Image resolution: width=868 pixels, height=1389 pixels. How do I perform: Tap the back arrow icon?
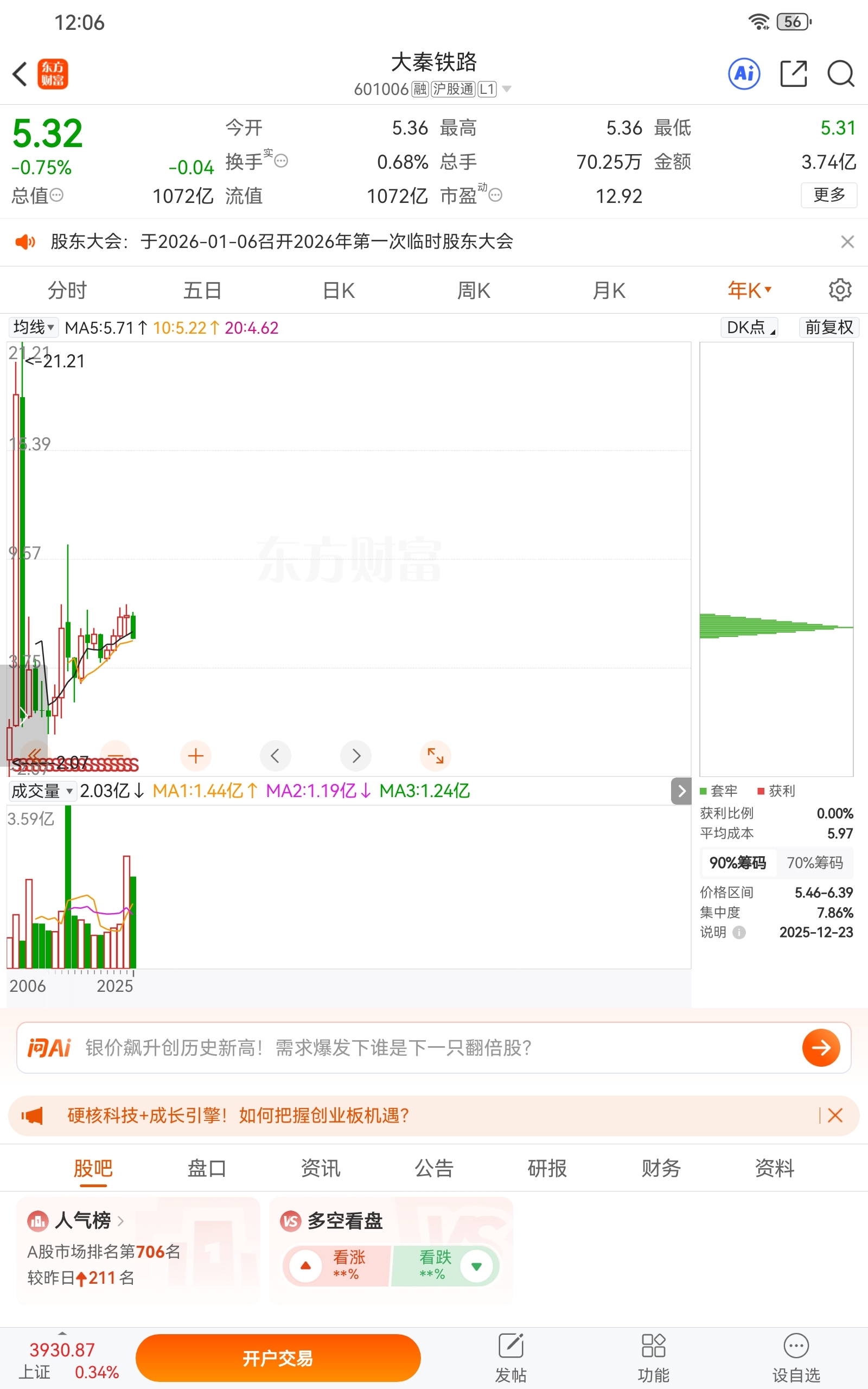[20, 73]
